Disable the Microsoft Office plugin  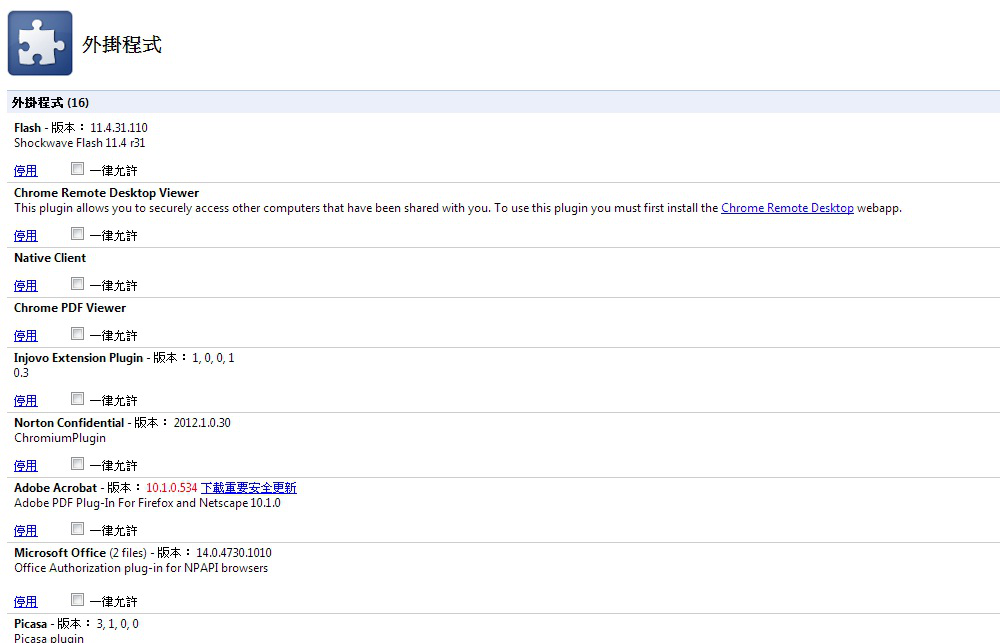[x=26, y=601]
